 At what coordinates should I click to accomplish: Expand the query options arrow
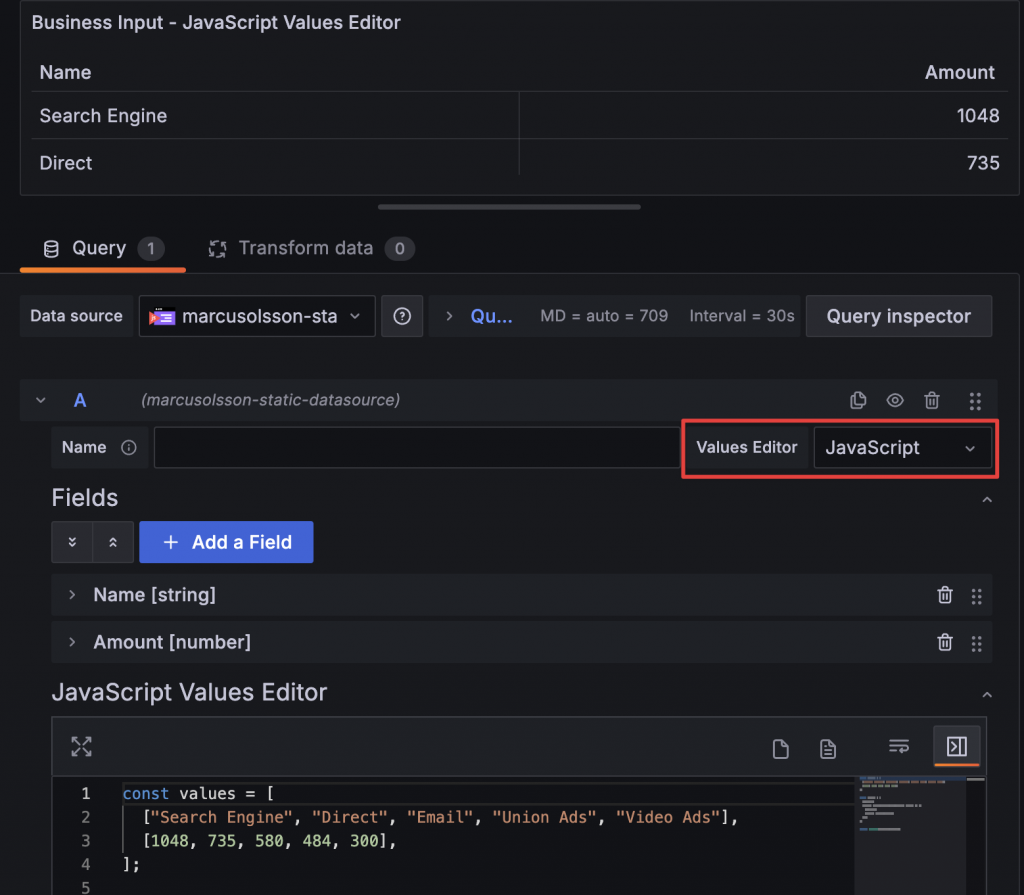(449, 316)
